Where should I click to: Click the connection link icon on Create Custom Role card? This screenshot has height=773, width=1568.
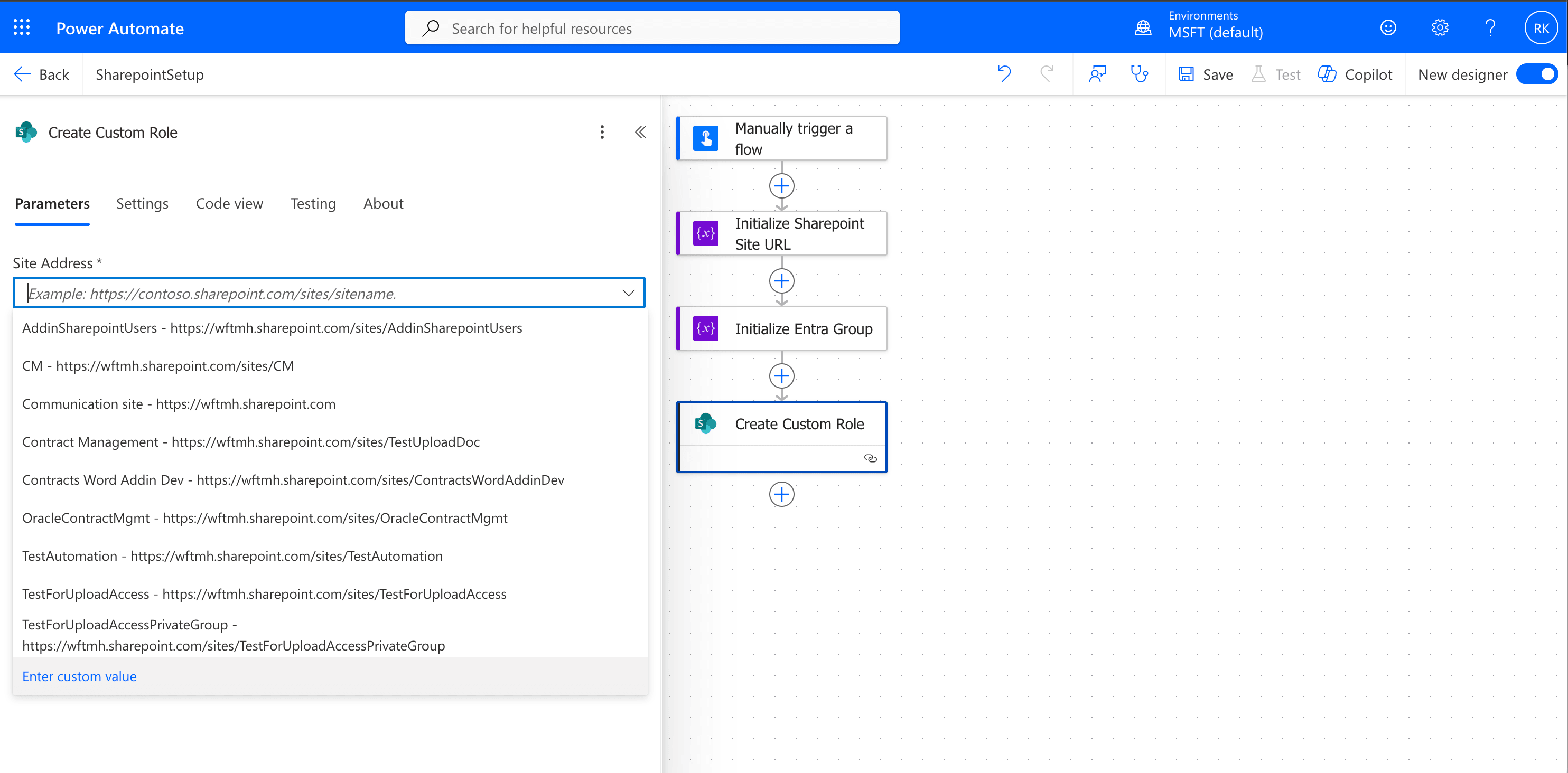click(x=871, y=458)
